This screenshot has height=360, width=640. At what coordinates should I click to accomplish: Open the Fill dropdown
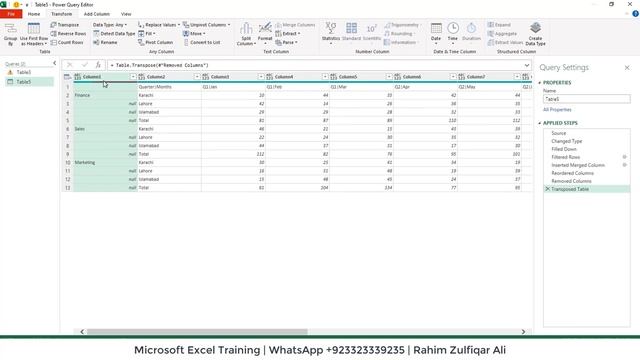(x=147, y=33)
